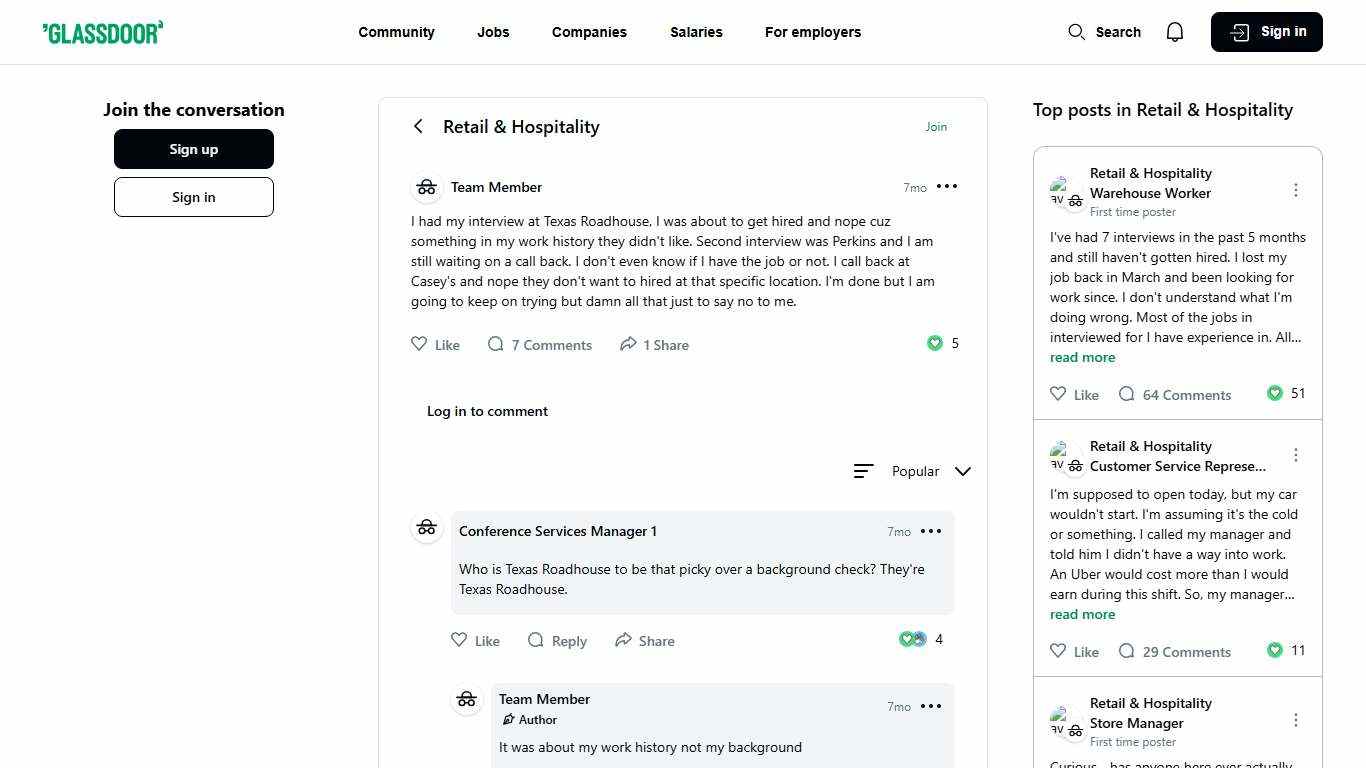Expand 'read more' on Customer Service post
This screenshot has width=1366, height=768.
(1082, 614)
